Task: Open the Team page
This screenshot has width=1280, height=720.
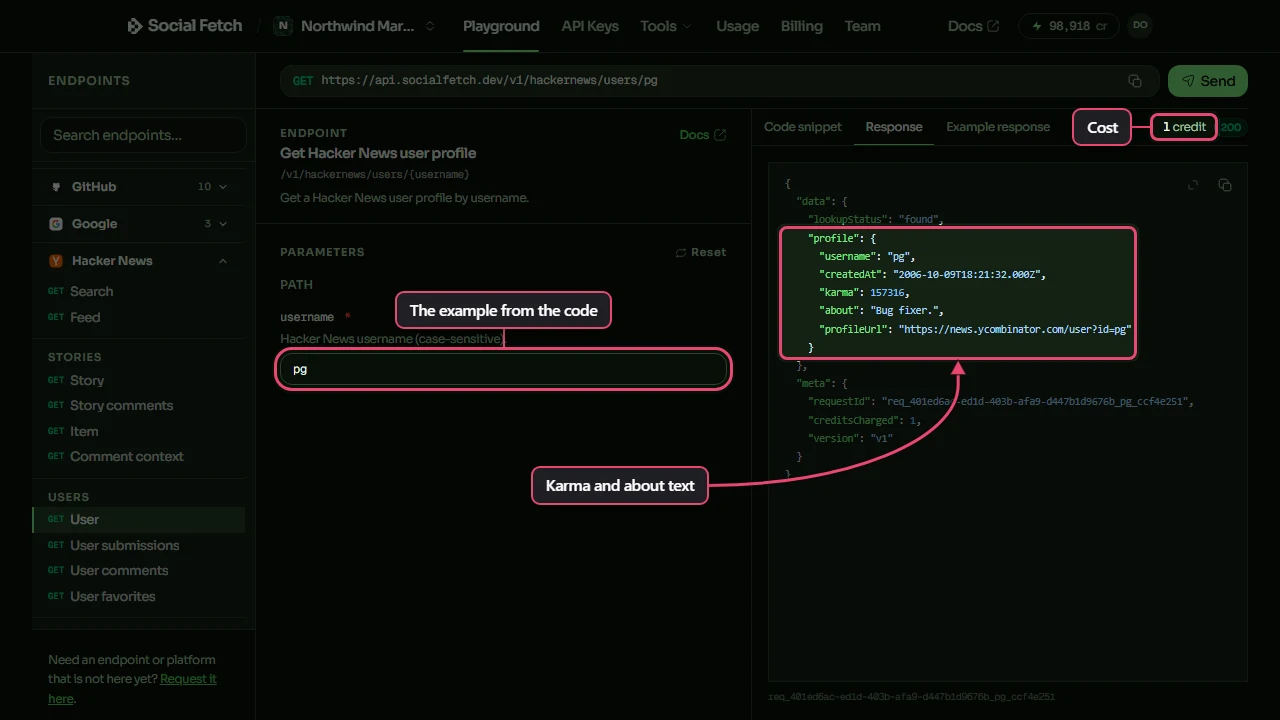Action: click(862, 26)
